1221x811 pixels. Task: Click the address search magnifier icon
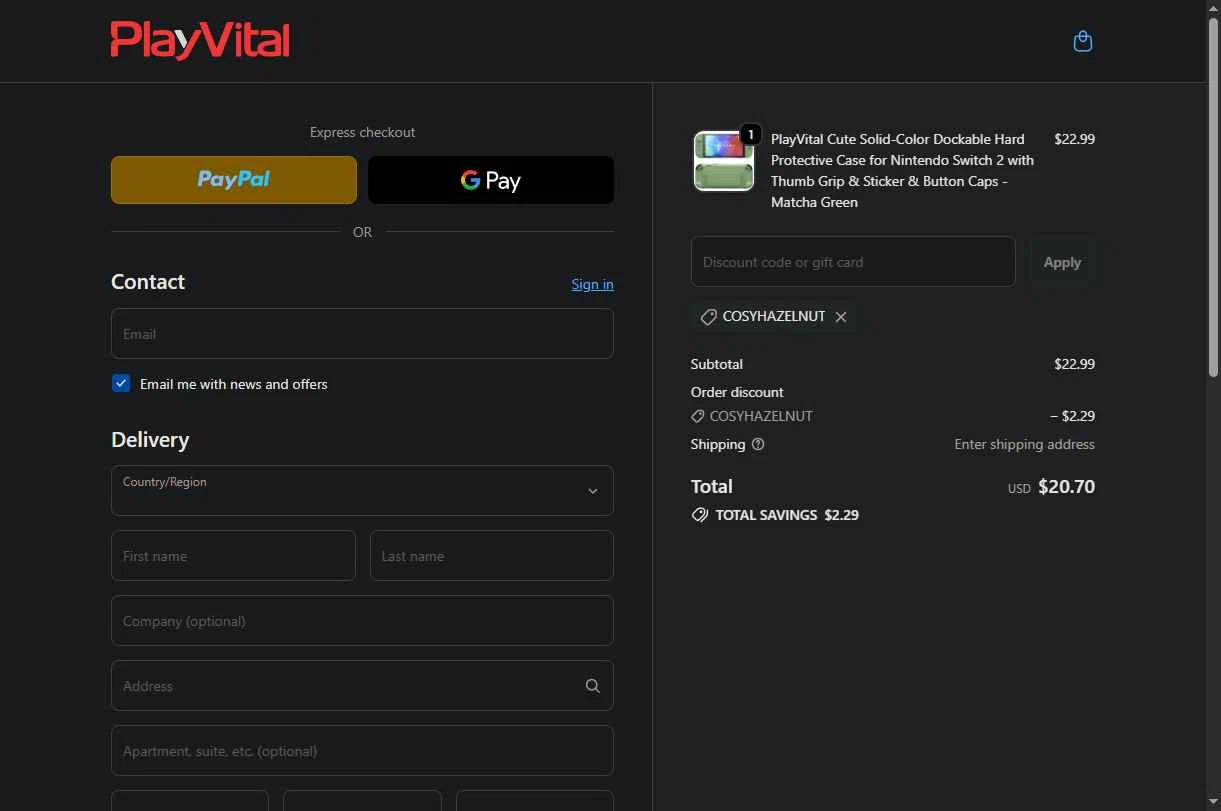593,686
